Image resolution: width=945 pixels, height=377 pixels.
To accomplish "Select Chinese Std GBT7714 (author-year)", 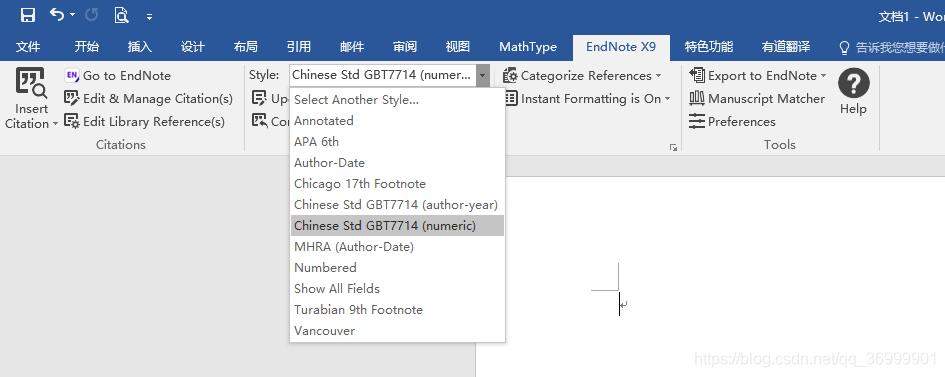I will 397,205.
